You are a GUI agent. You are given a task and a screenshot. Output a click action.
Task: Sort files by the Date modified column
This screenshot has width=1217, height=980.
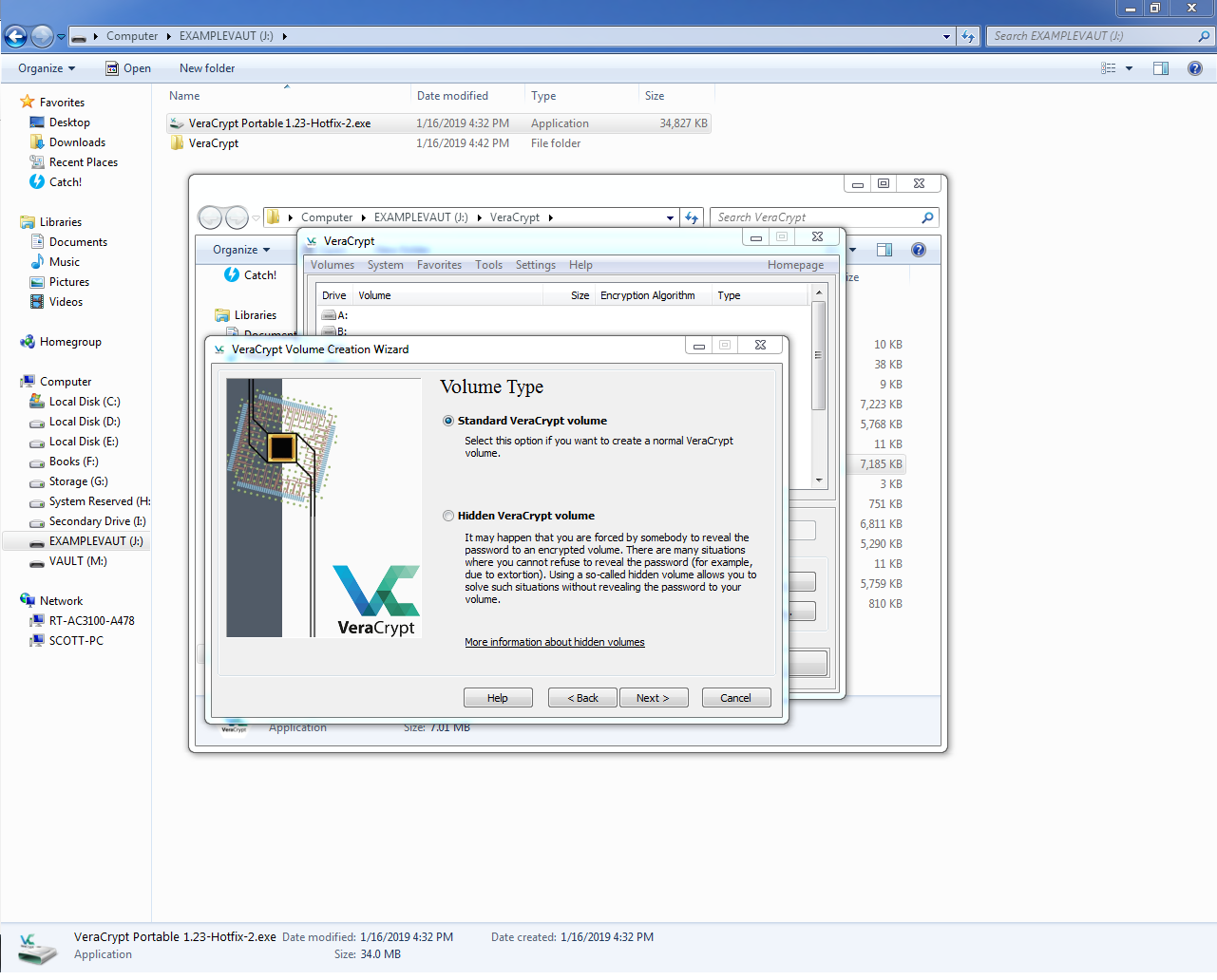pyautogui.click(x=467, y=96)
